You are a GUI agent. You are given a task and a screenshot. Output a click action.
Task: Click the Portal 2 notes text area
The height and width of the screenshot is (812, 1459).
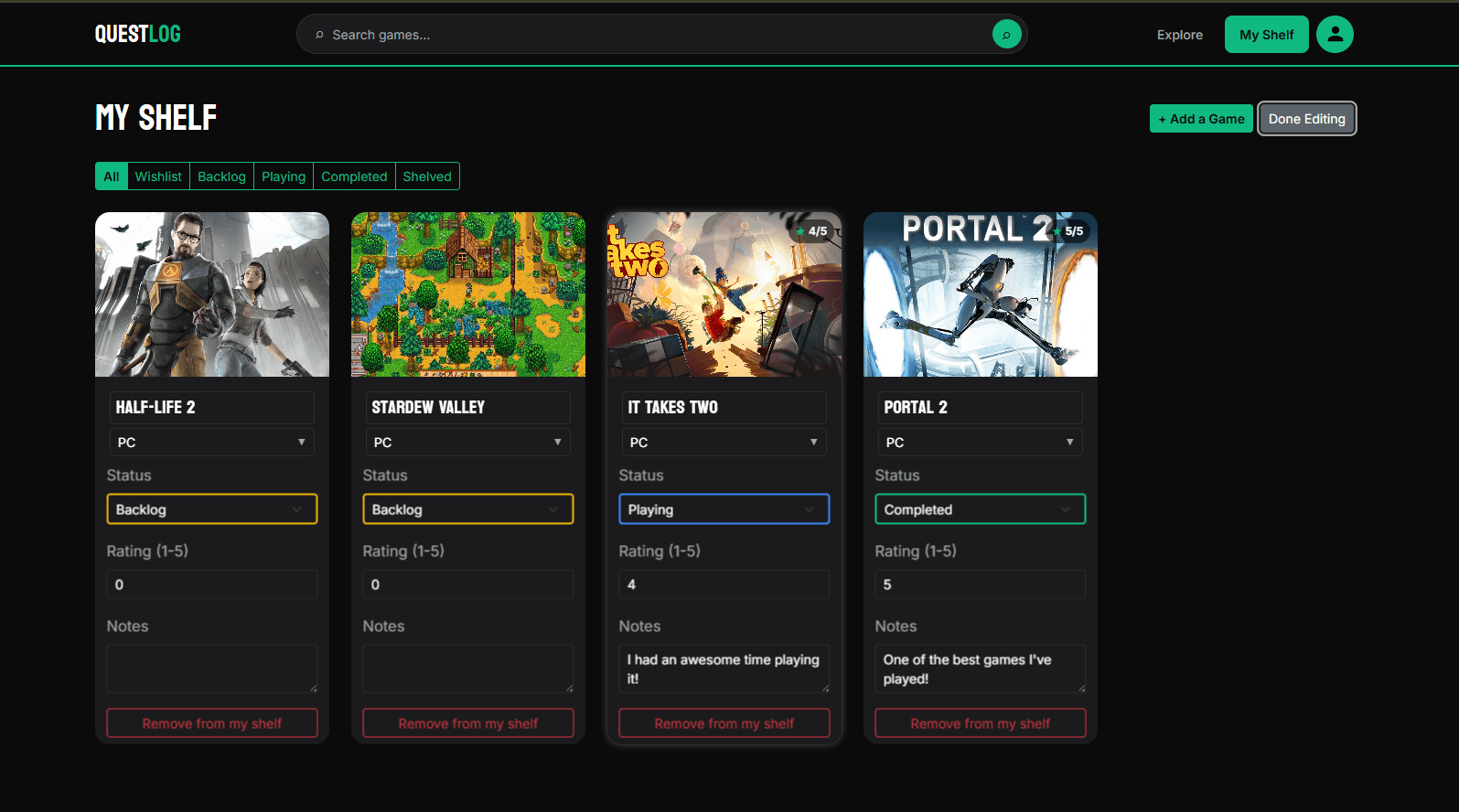pyautogui.click(x=981, y=668)
